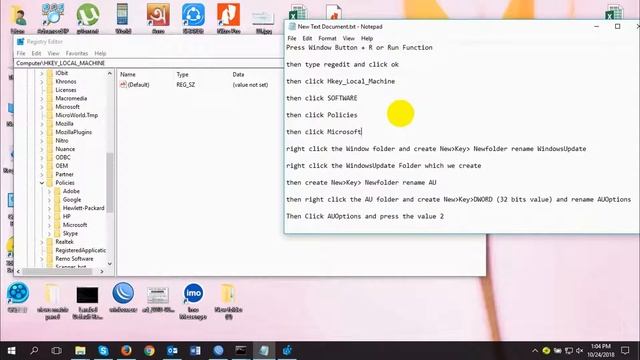Viewport: 640px width, 360px height.
Task: Open Word from the taskbar
Action: click(x=195, y=351)
